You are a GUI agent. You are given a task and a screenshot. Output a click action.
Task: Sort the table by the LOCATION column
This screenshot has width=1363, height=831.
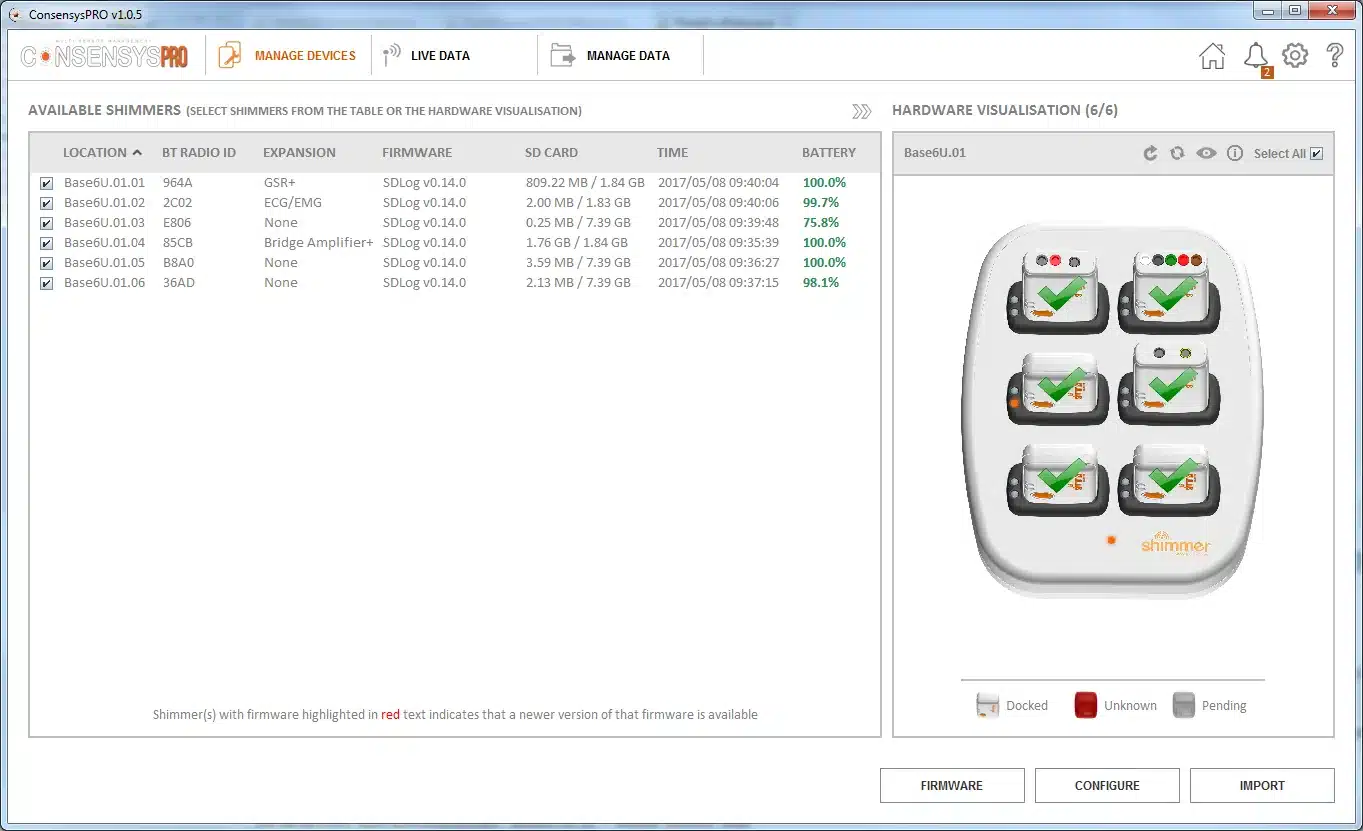click(x=102, y=153)
